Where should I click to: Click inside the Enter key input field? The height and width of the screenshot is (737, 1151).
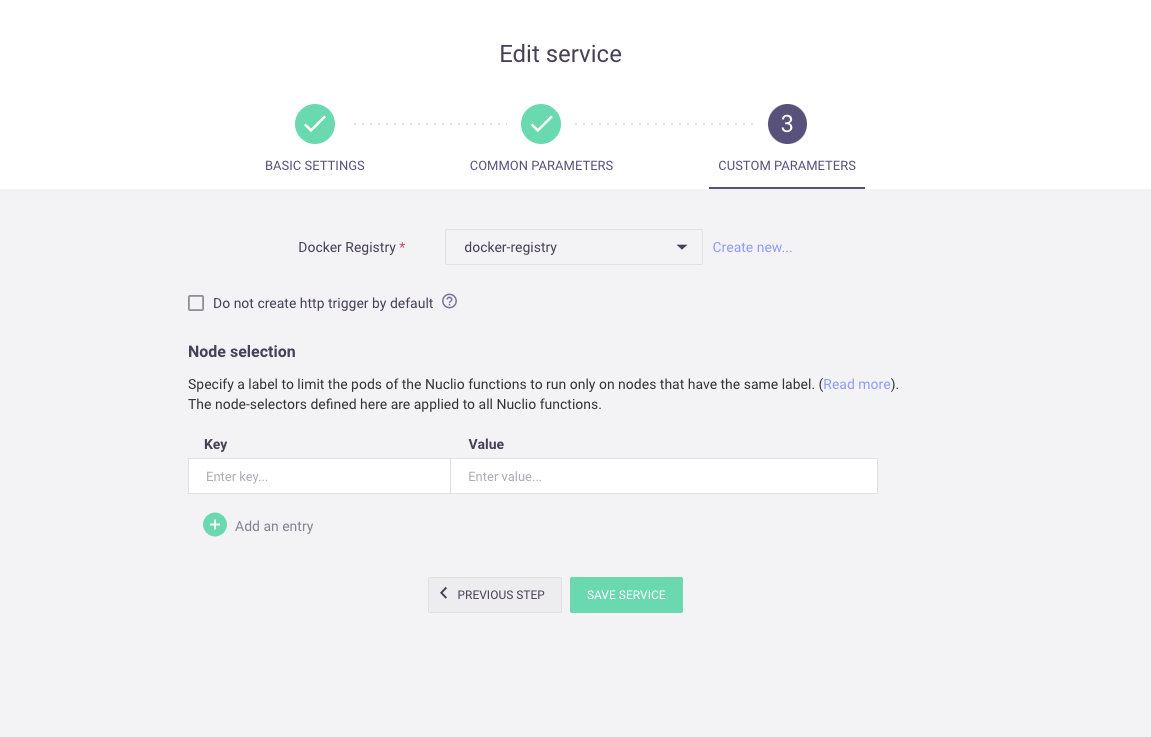tap(319, 476)
